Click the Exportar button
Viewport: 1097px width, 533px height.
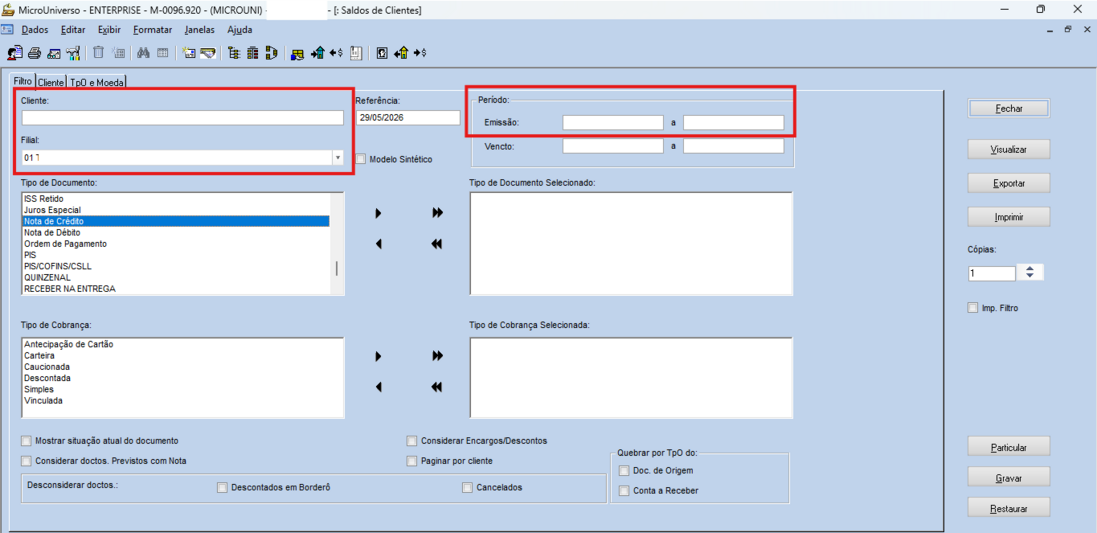click(x=1009, y=183)
